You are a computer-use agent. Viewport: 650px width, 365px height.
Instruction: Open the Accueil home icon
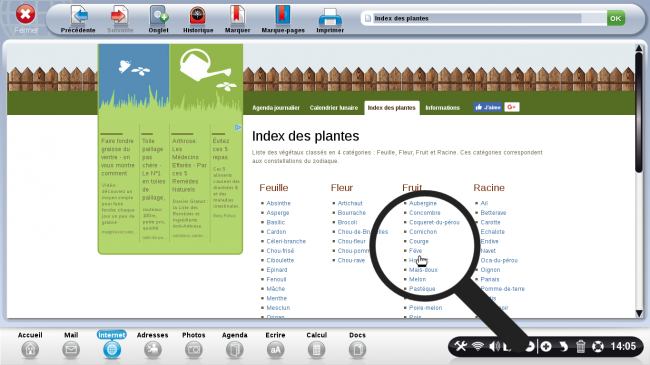(30, 350)
